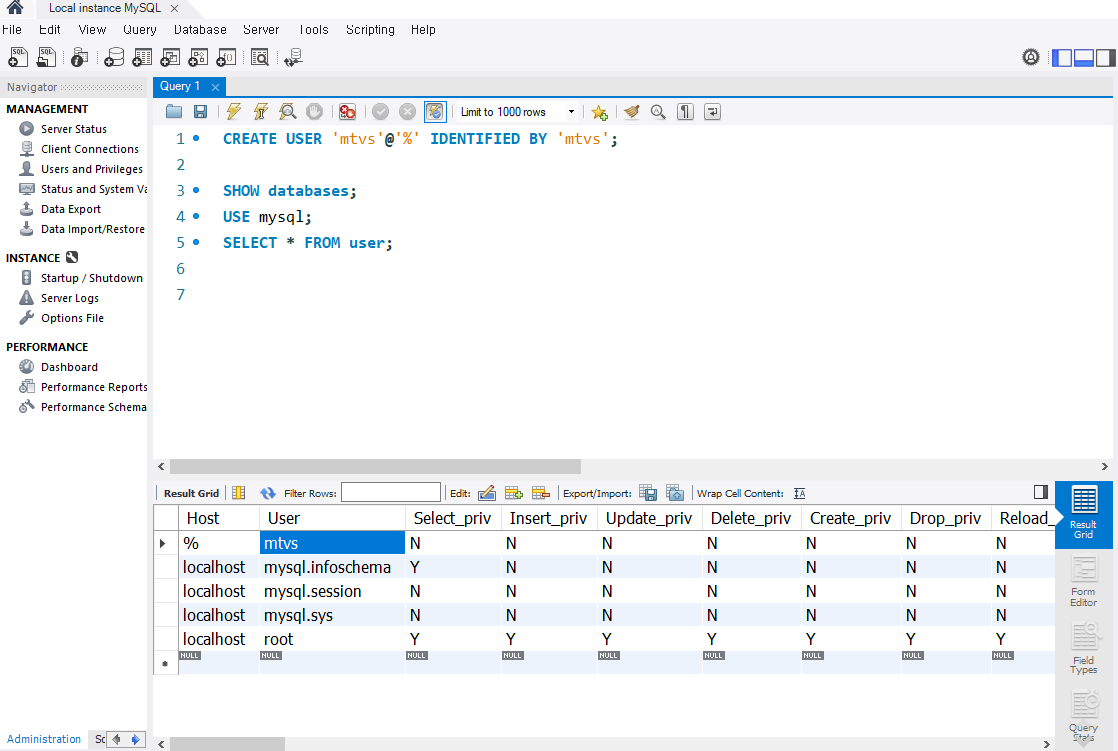The image size is (1118, 751).
Task: Execute the SQL script with the lightning icon
Action: (233, 112)
